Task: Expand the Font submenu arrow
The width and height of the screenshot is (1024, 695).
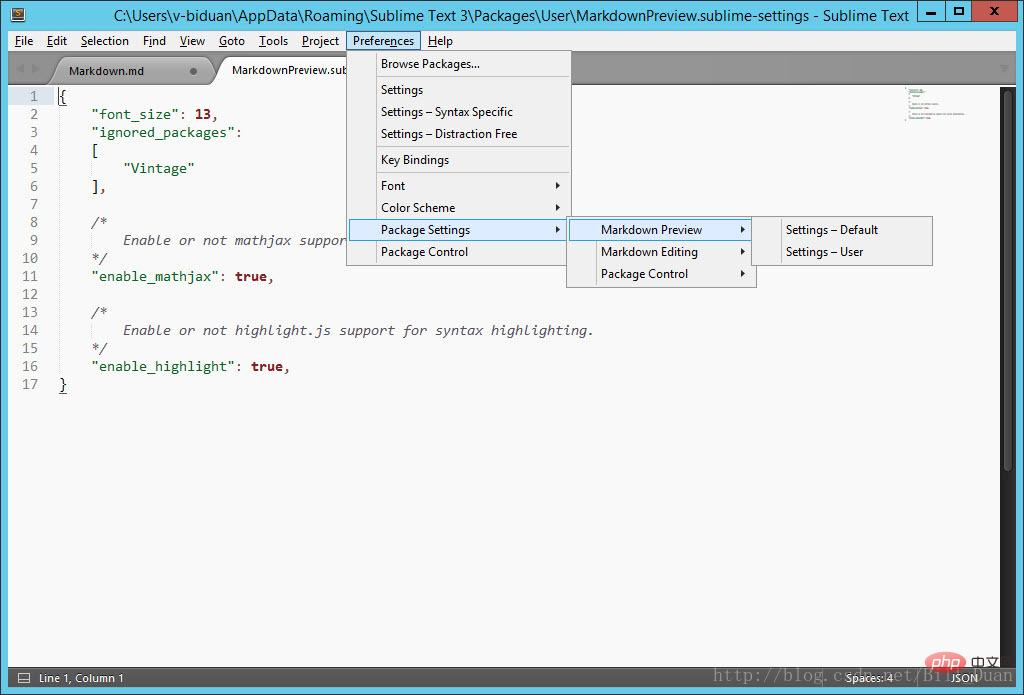Action: 557,186
